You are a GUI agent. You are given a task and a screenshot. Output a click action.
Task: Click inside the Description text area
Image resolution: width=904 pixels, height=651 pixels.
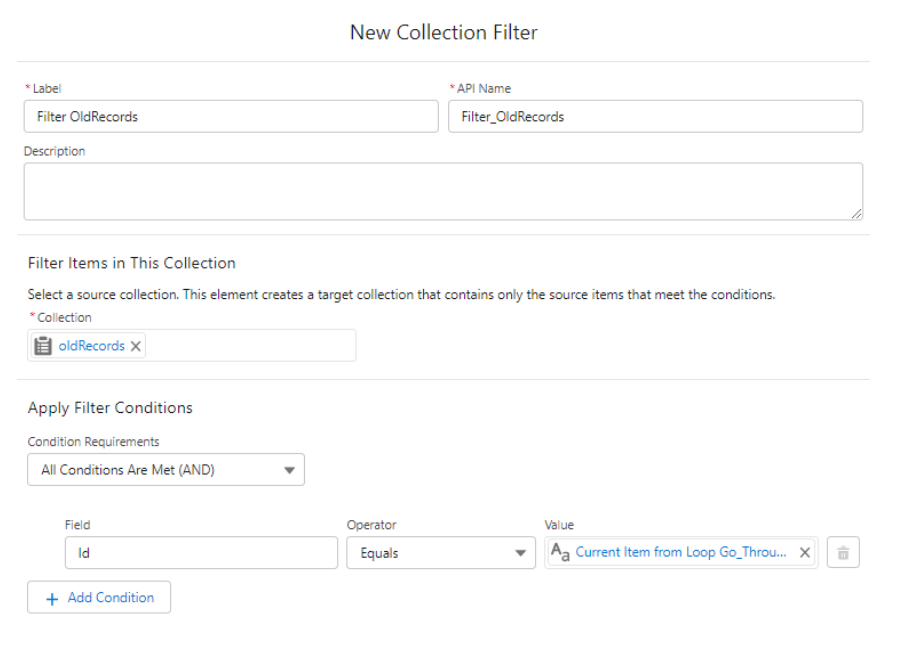[x=442, y=191]
